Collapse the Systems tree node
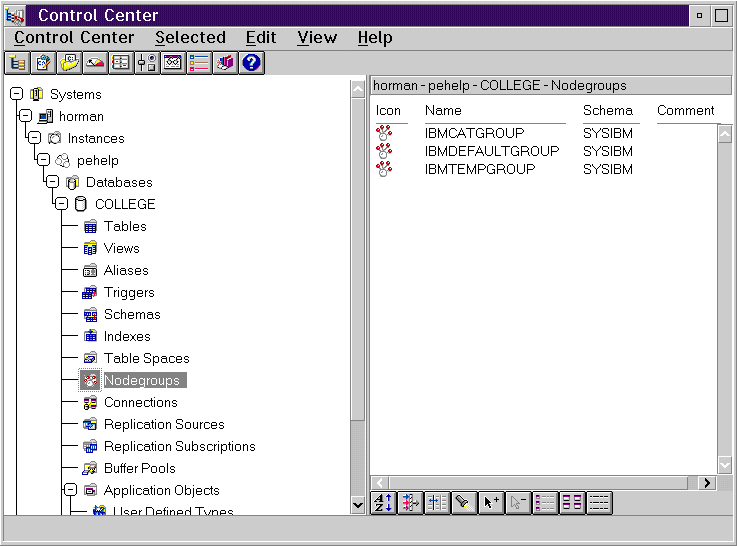This screenshot has height=546, width=737. [16, 94]
